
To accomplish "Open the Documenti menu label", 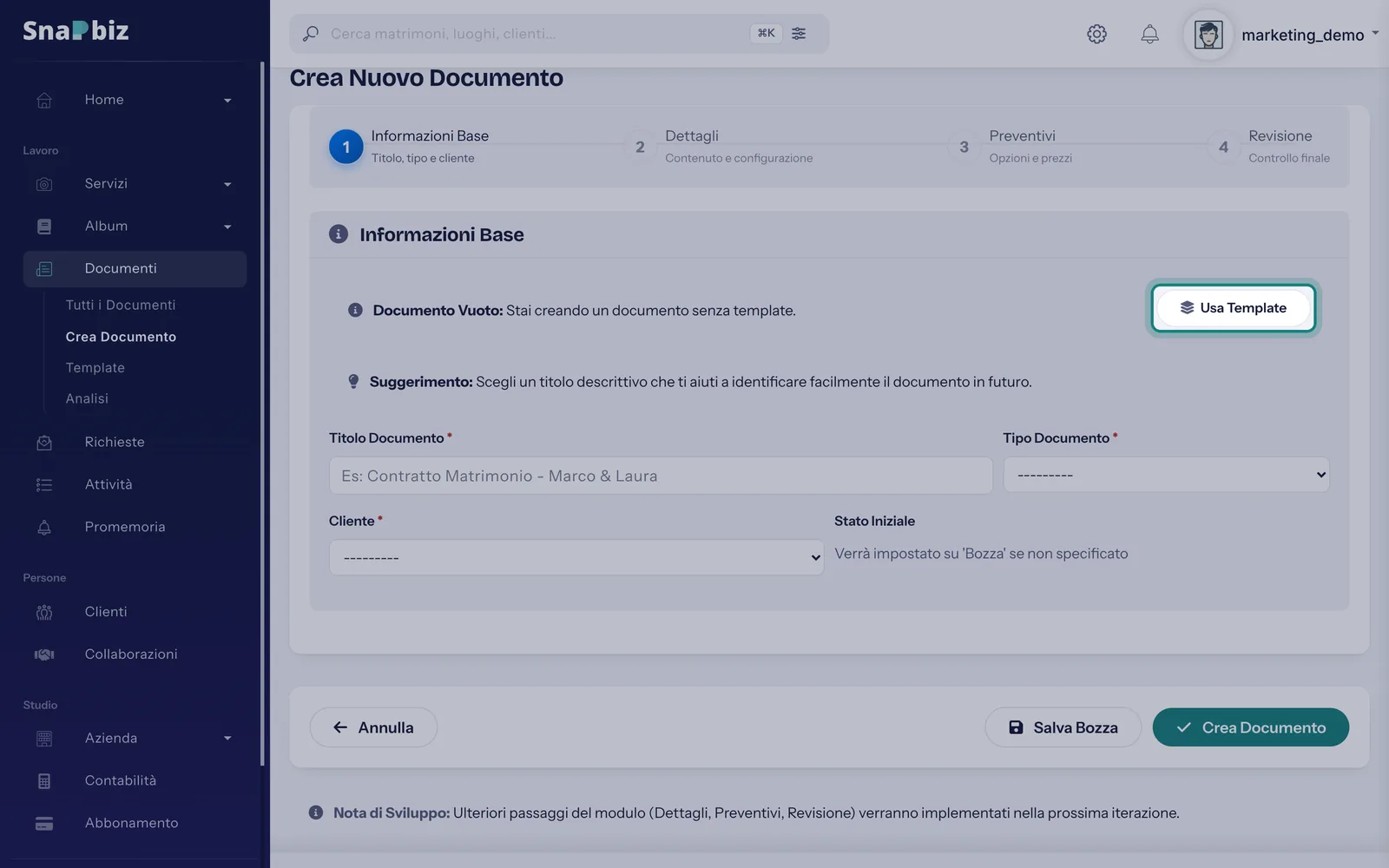I will pos(121,269).
